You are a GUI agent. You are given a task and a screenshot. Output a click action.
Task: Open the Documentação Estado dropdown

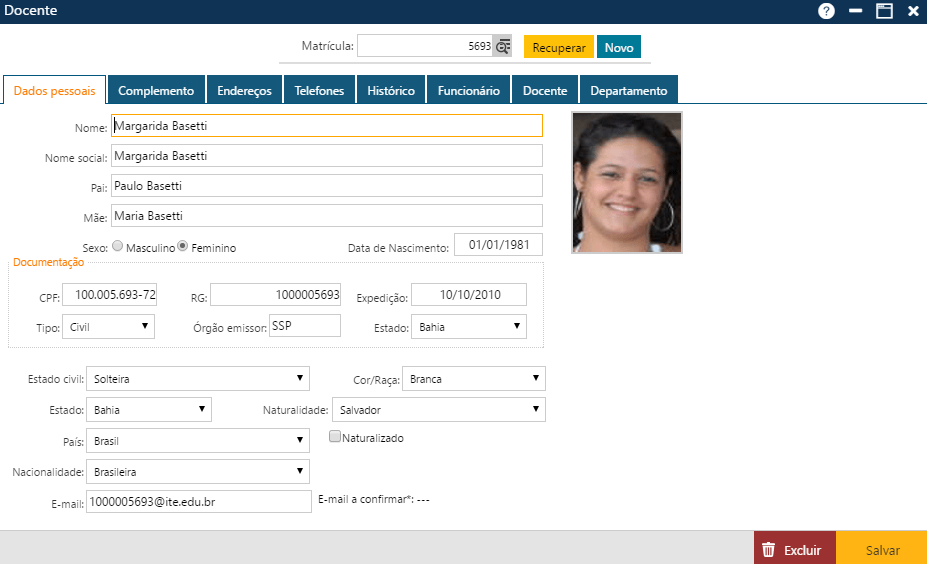click(469, 326)
